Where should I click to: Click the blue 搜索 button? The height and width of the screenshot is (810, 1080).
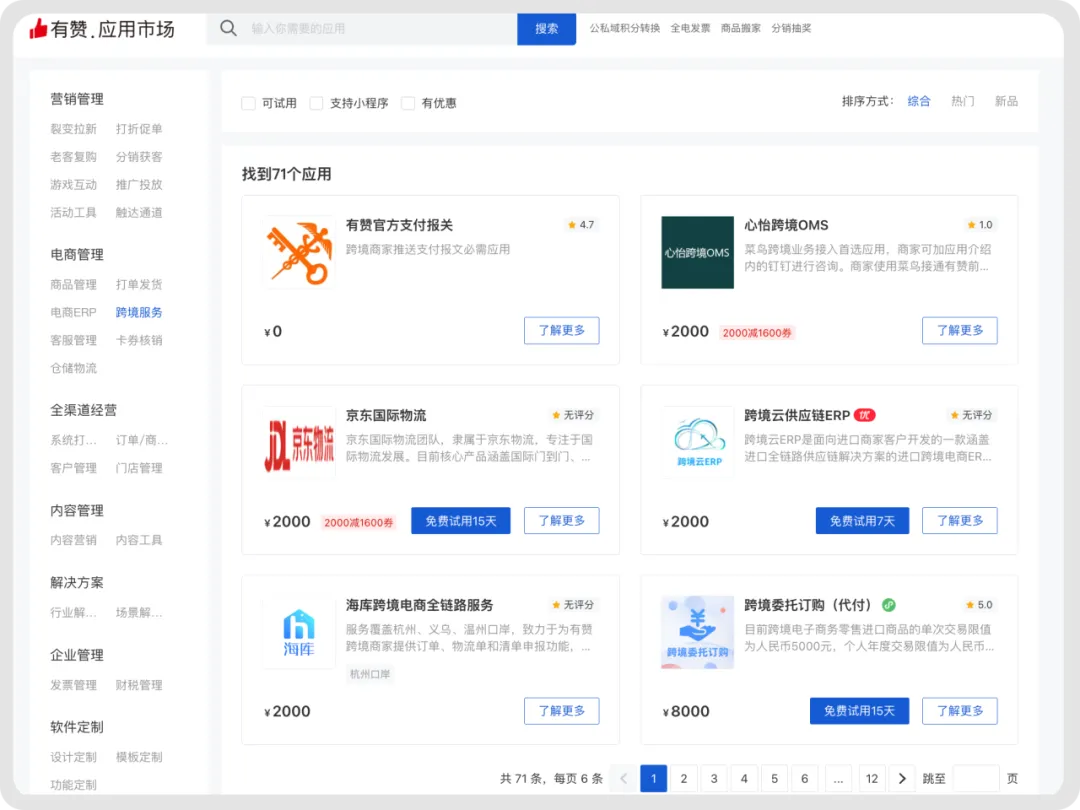pos(546,28)
